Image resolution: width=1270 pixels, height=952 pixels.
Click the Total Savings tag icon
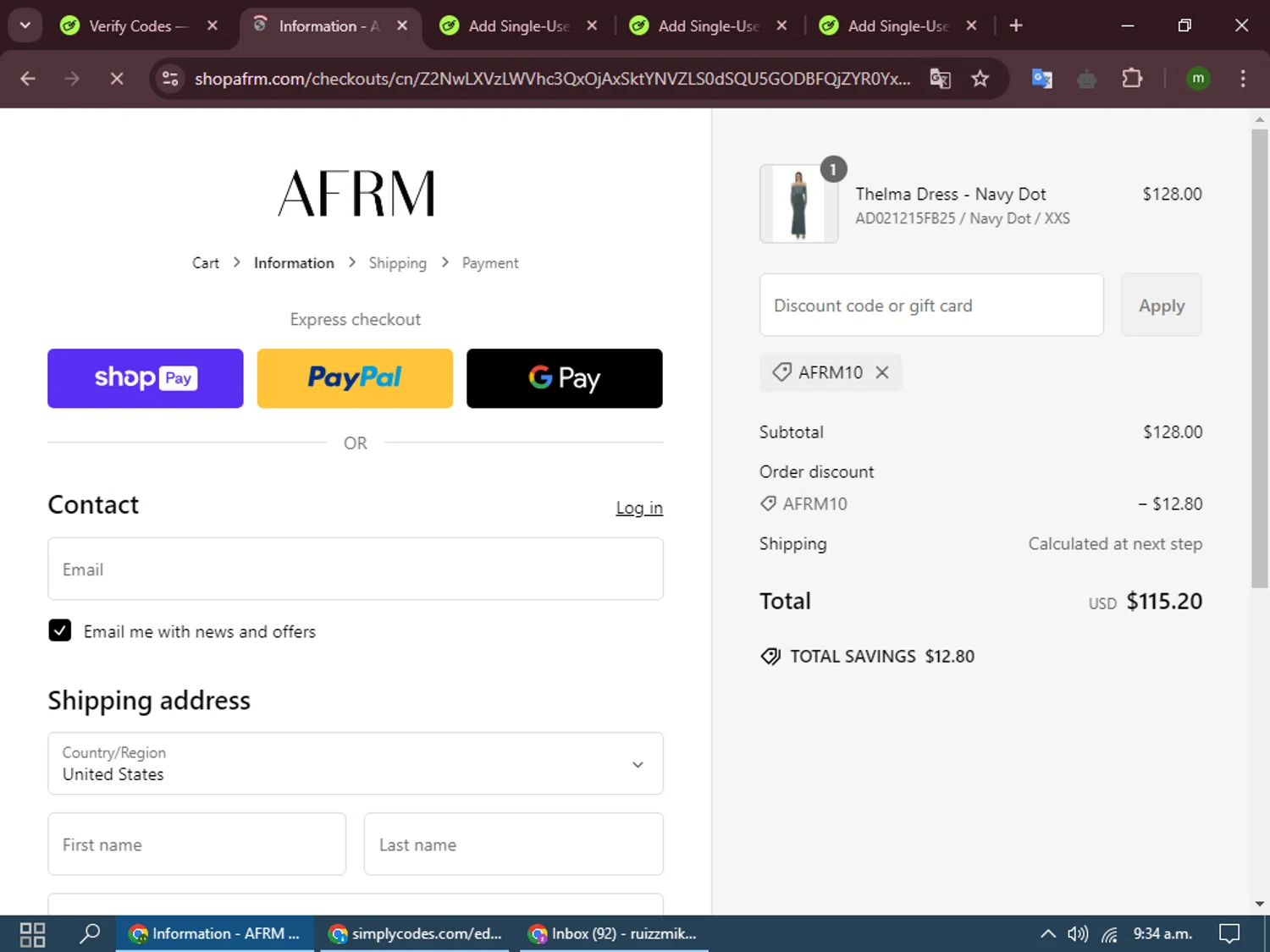(x=770, y=657)
